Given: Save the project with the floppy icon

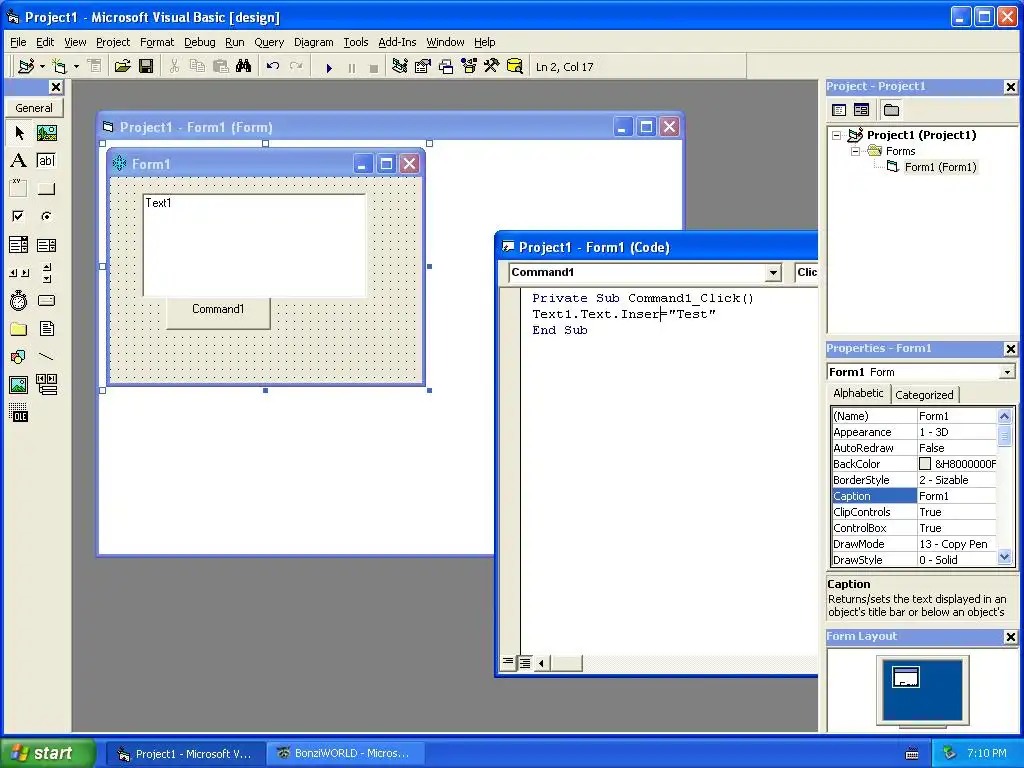Looking at the screenshot, I should point(146,66).
